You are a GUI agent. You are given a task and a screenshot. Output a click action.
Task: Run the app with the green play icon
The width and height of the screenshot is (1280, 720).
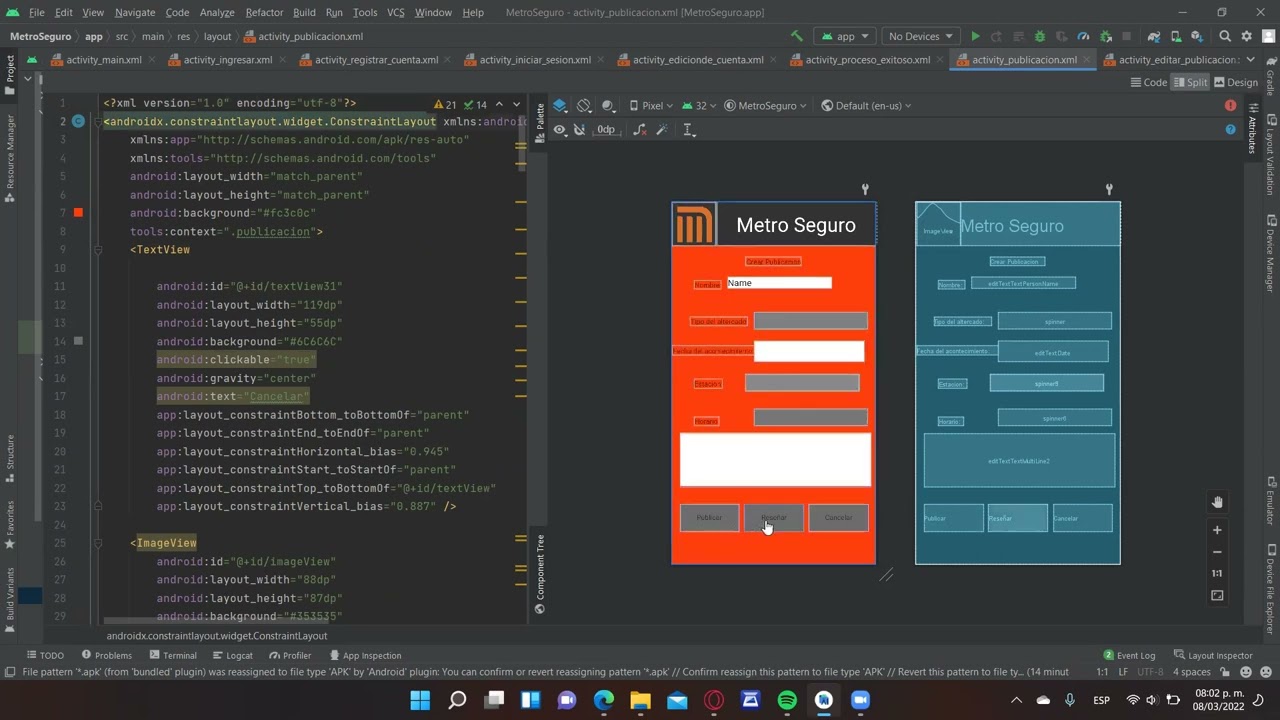tap(975, 36)
